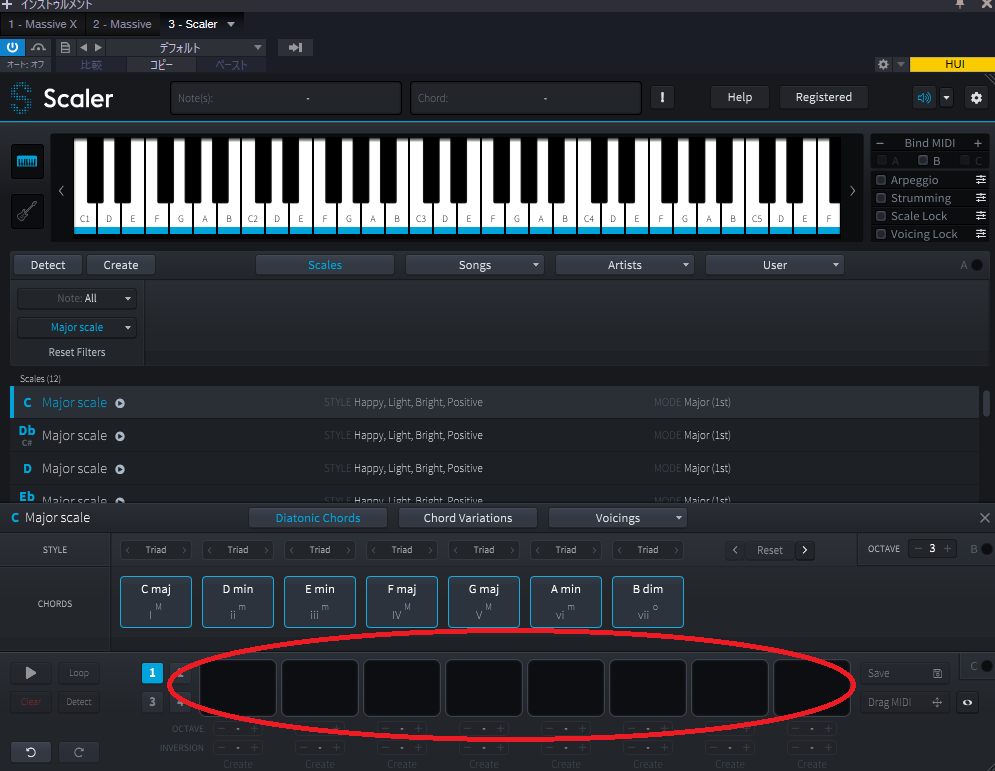This screenshot has height=771, width=995.
Task: Play the chord progression
Action: [x=30, y=673]
